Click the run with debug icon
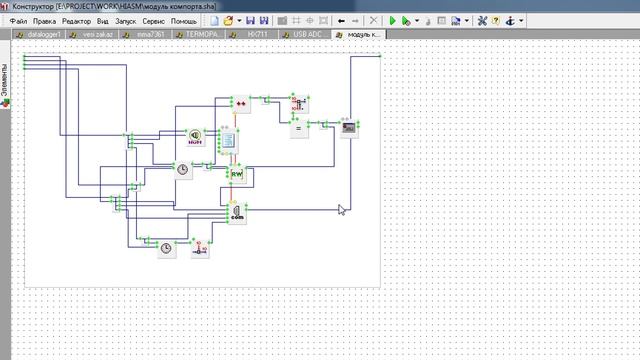The image size is (640, 360). coord(406,21)
